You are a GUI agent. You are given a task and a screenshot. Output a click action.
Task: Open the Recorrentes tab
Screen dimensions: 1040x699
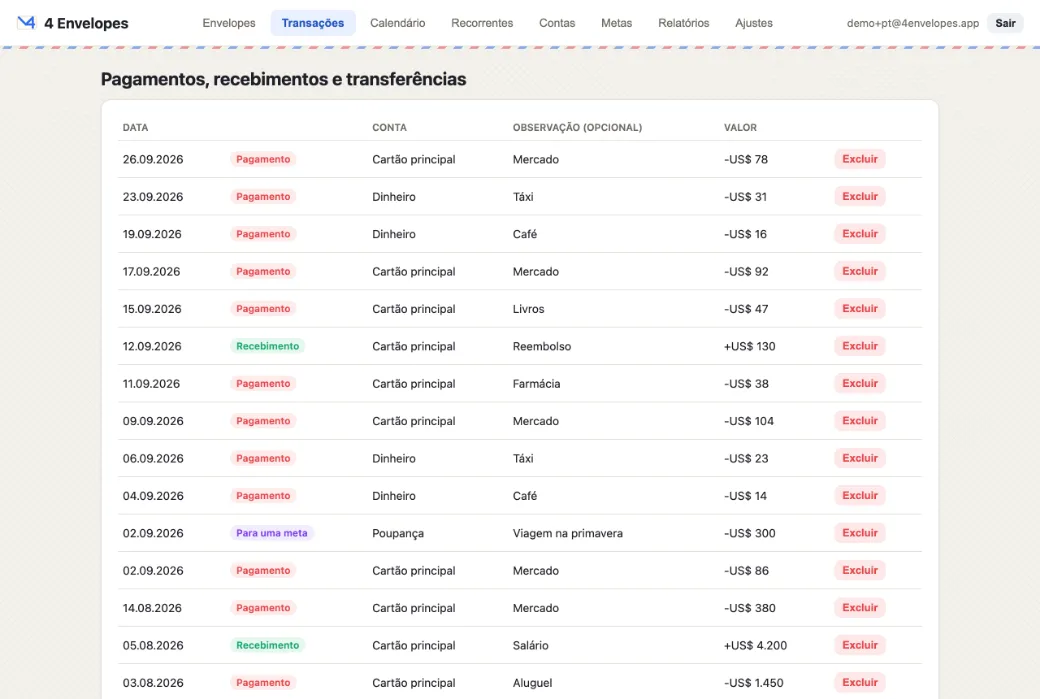(482, 23)
